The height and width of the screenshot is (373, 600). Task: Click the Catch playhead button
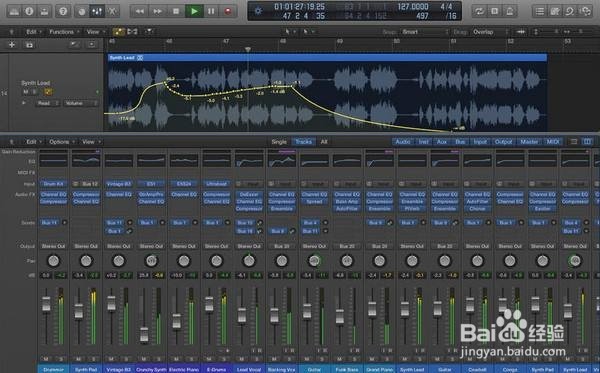pyautogui.click(x=148, y=32)
